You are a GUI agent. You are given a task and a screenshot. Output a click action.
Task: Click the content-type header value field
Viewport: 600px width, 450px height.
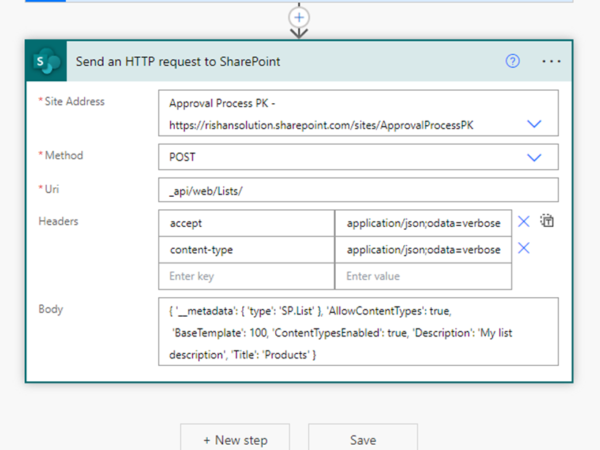click(422, 249)
